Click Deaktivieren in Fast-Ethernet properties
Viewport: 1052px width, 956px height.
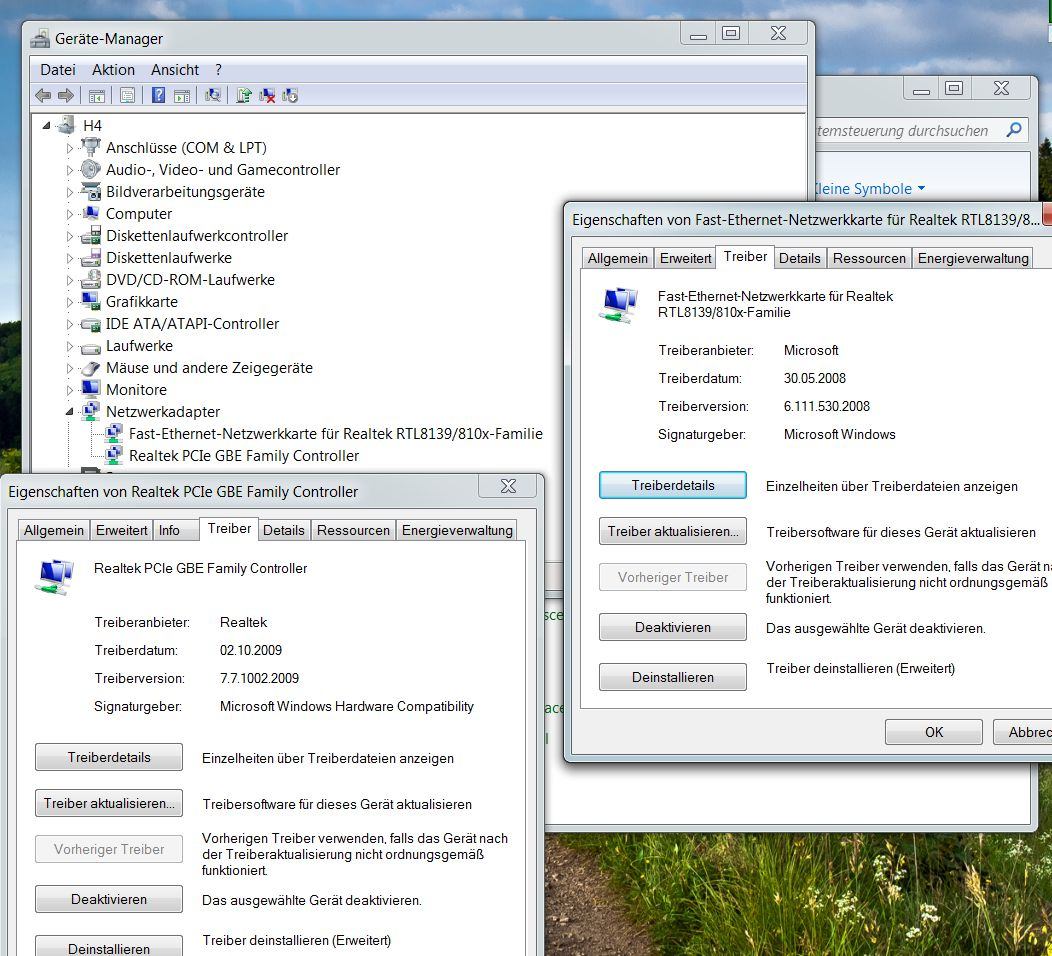click(x=672, y=627)
